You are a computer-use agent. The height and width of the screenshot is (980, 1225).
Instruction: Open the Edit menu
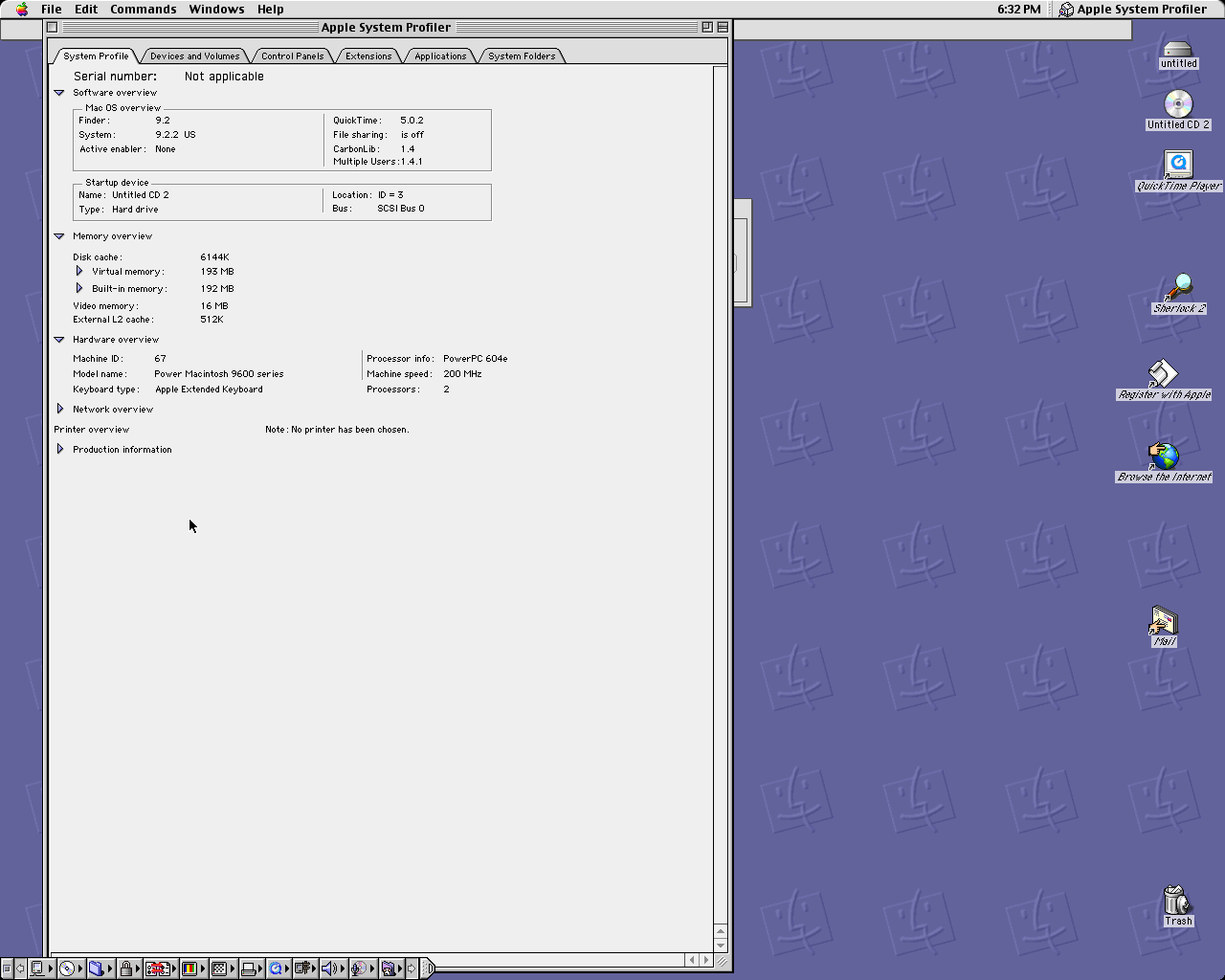pos(86,9)
